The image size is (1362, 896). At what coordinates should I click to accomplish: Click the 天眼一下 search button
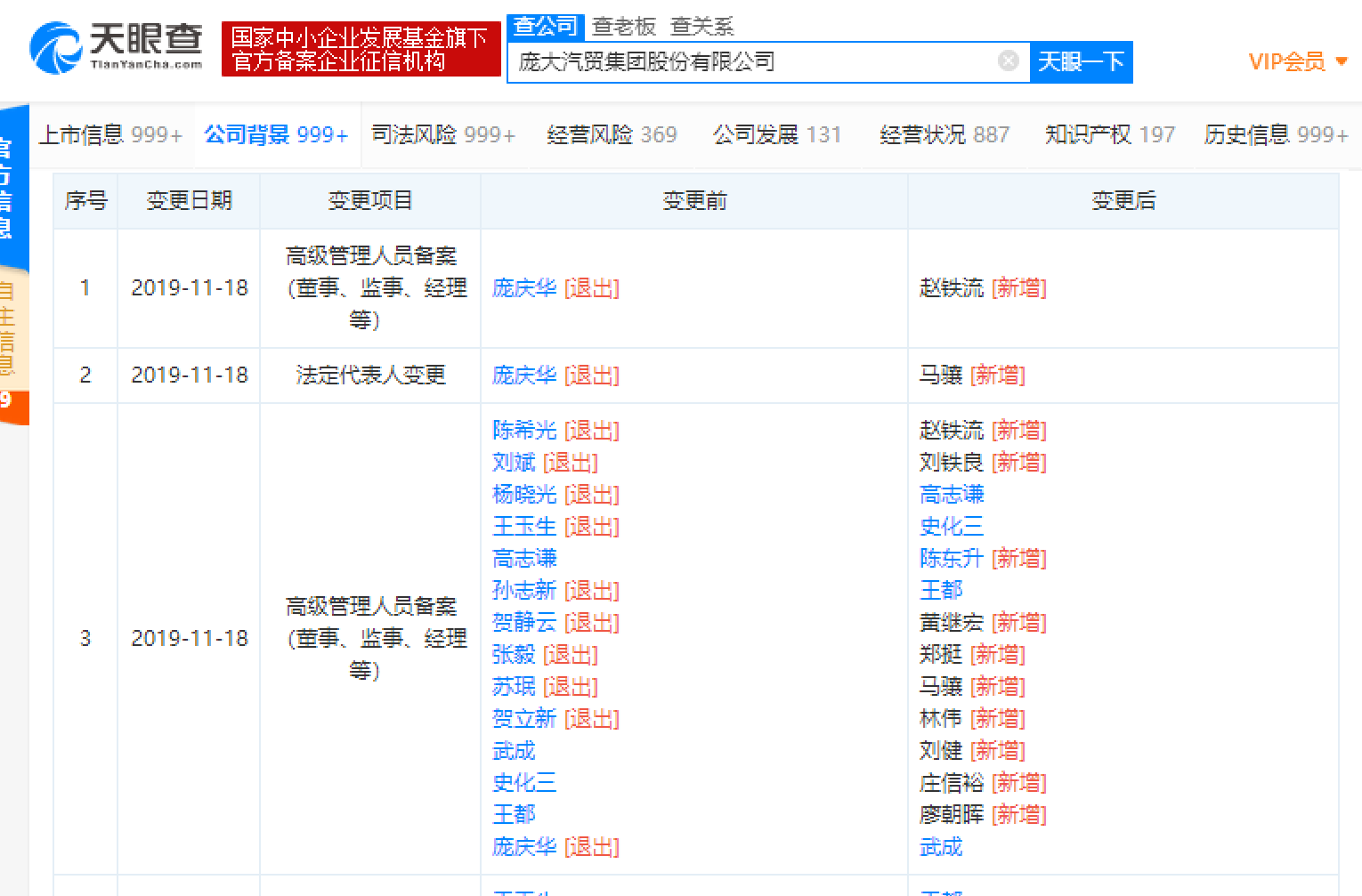[1081, 61]
